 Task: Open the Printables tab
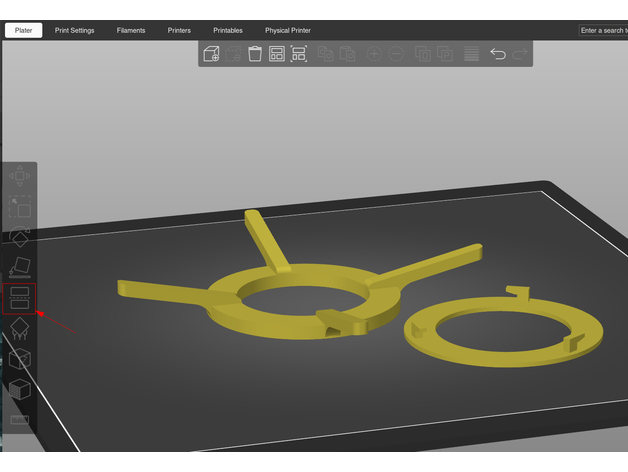click(228, 31)
